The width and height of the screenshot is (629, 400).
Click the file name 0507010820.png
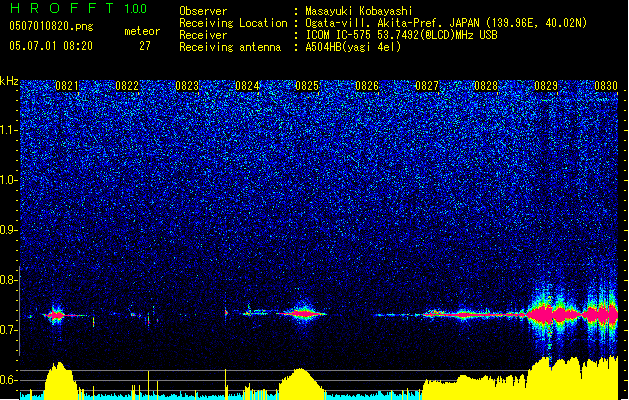pyautogui.click(x=51, y=26)
